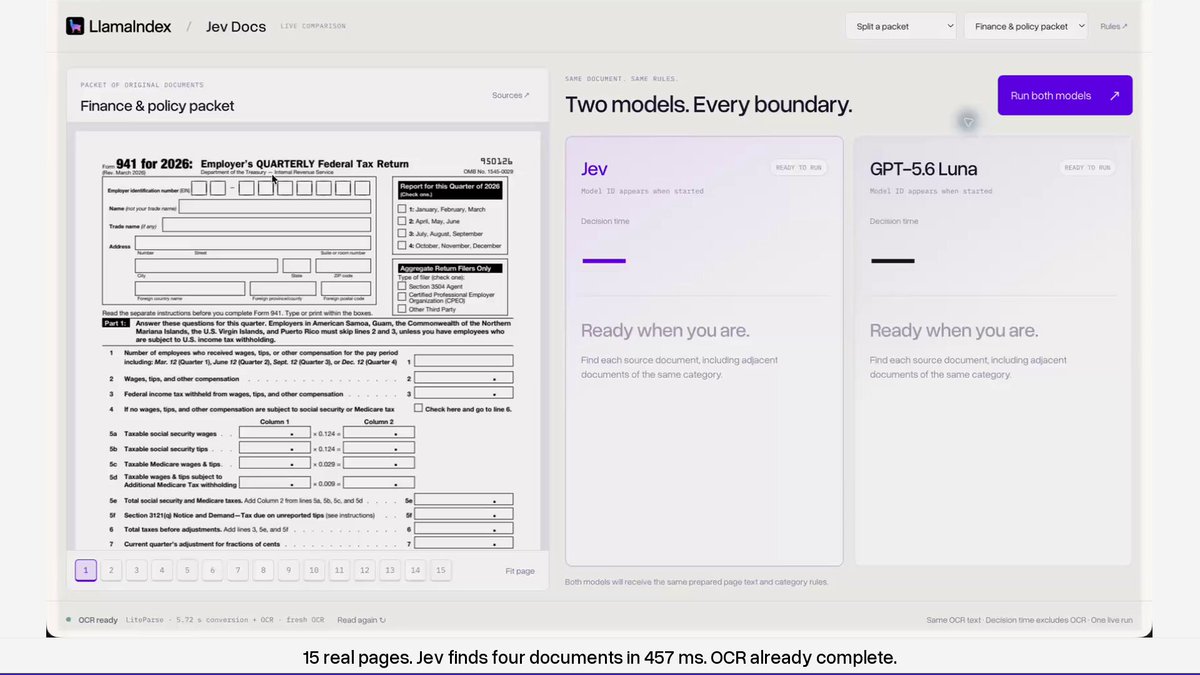Image resolution: width=1200 pixels, height=675 pixels.
Task: Go to page 9 of the packet
Action: click(289, 570)
